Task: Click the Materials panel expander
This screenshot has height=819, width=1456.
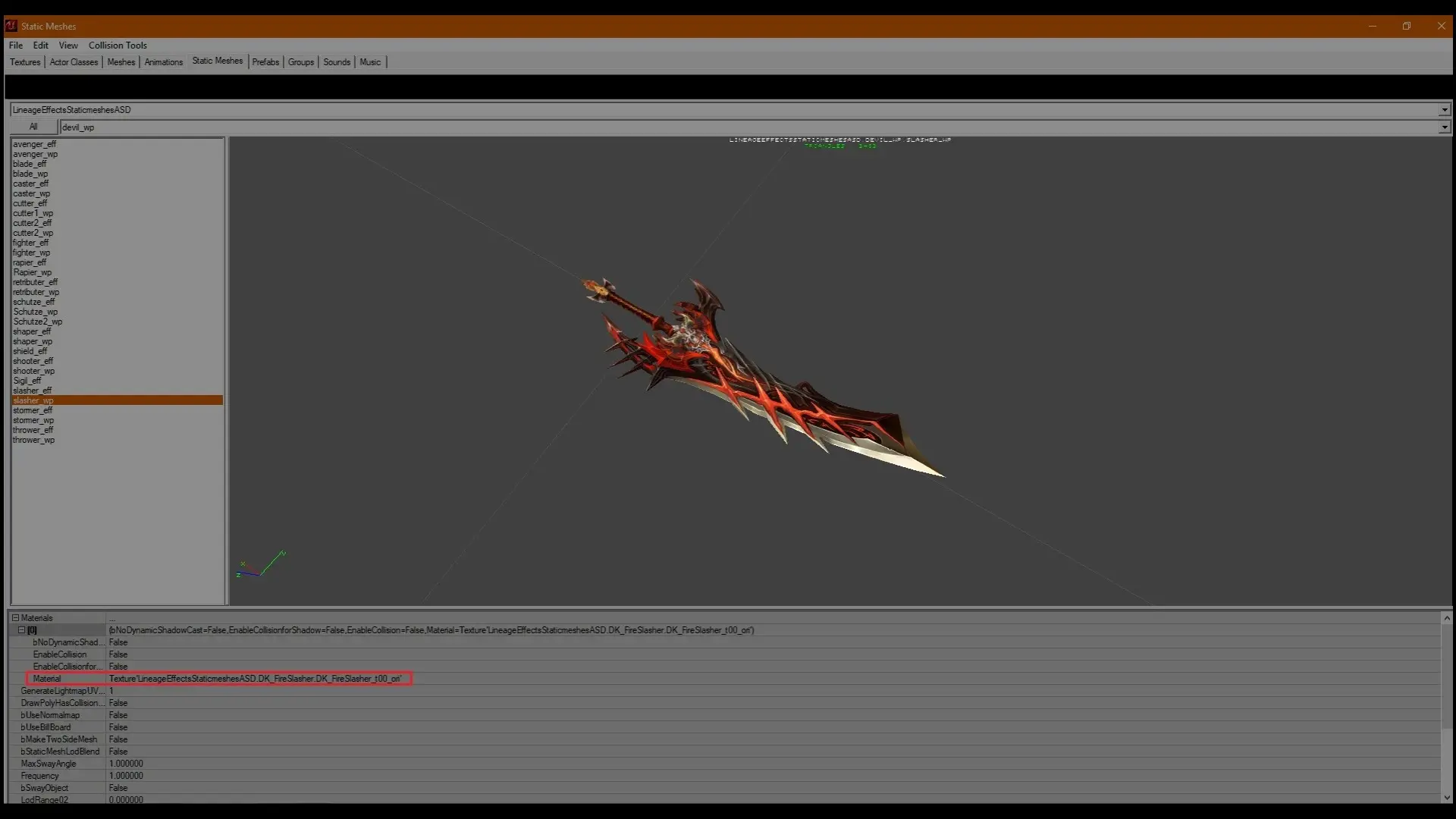Action: [15, 617]
